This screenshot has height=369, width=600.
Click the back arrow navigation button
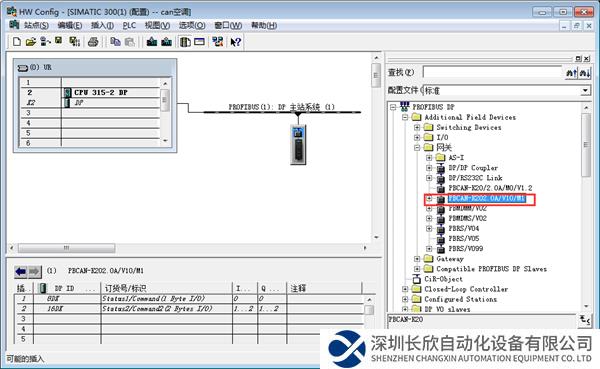point(21,271)
